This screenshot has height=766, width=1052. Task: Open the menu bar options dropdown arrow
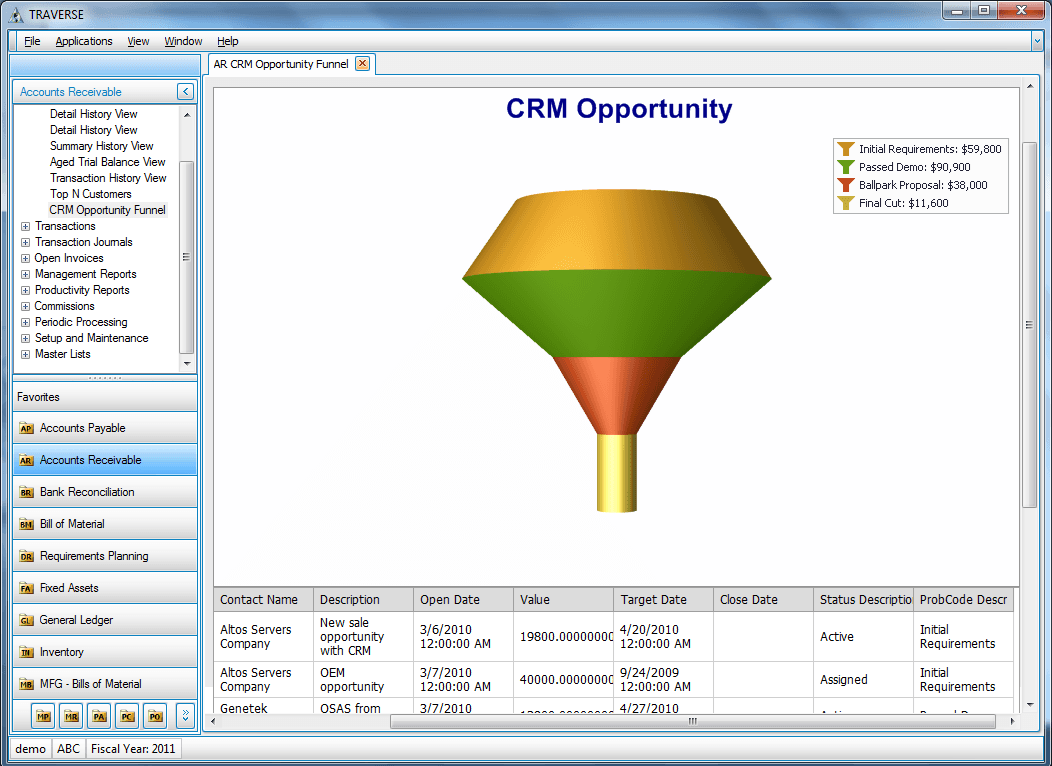click(1037, 42)
